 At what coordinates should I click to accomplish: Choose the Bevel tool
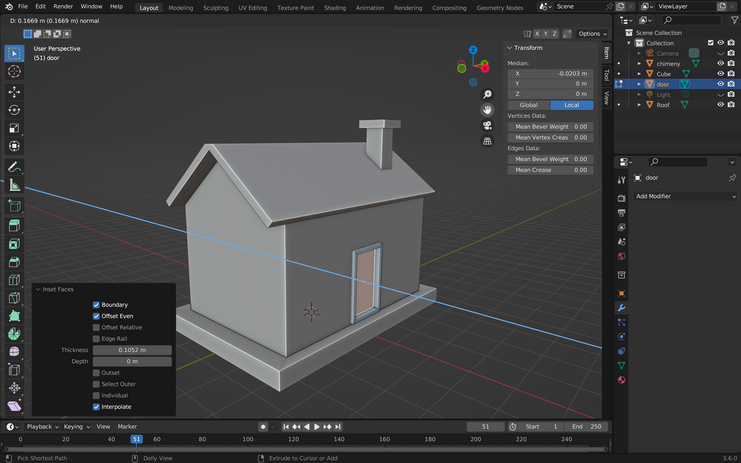[14, 262]
